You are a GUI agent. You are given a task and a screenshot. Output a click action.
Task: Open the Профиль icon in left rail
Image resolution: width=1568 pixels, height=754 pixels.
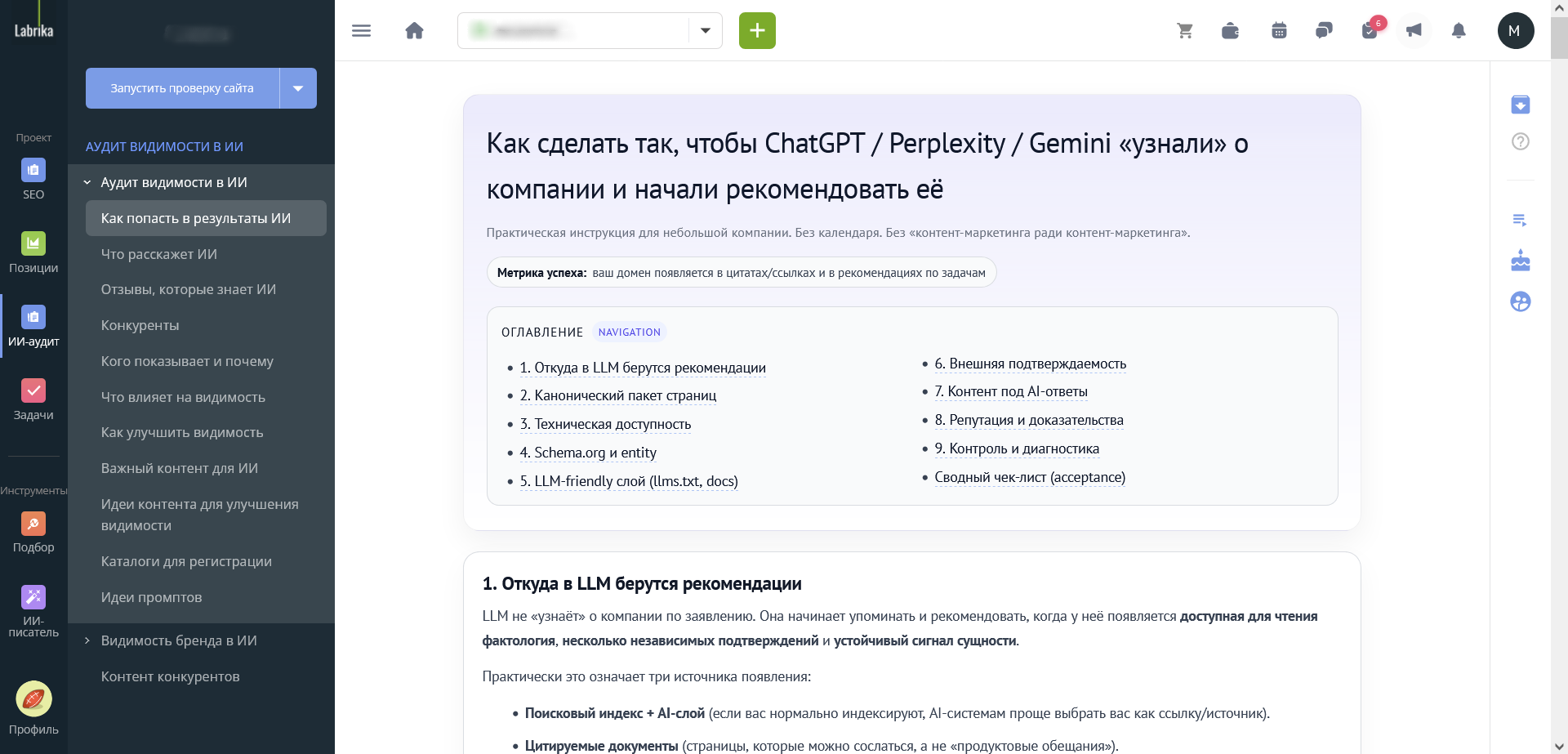click(x=33, y=708)
